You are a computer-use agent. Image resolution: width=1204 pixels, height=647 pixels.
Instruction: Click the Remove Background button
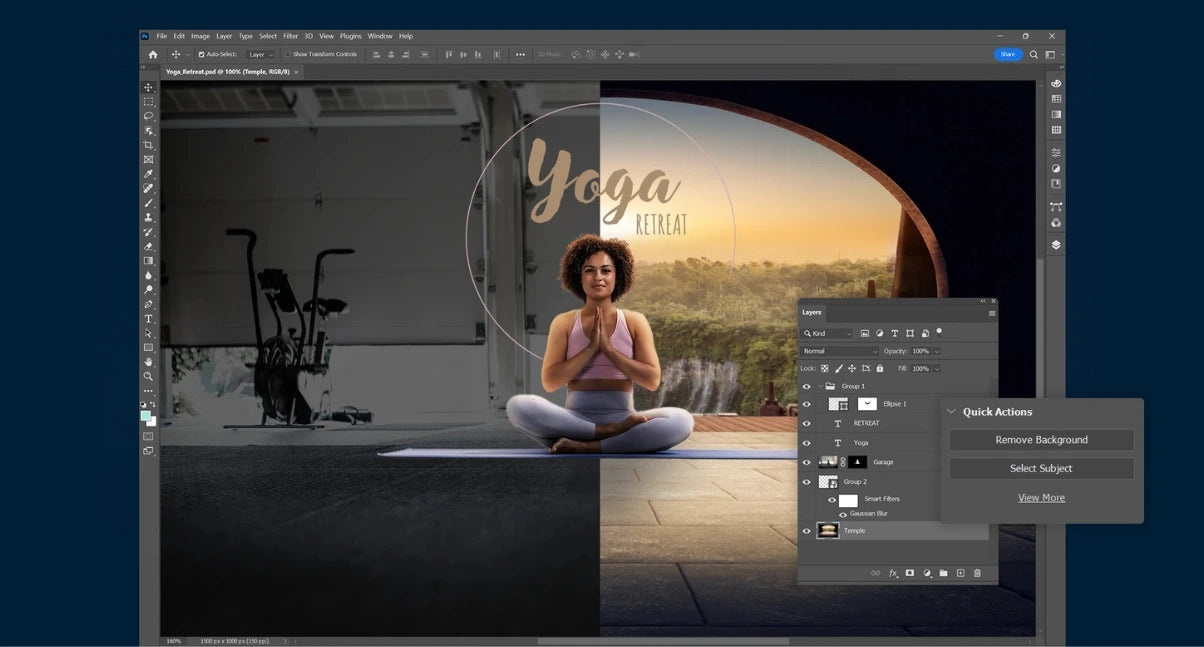(1041, 440)
